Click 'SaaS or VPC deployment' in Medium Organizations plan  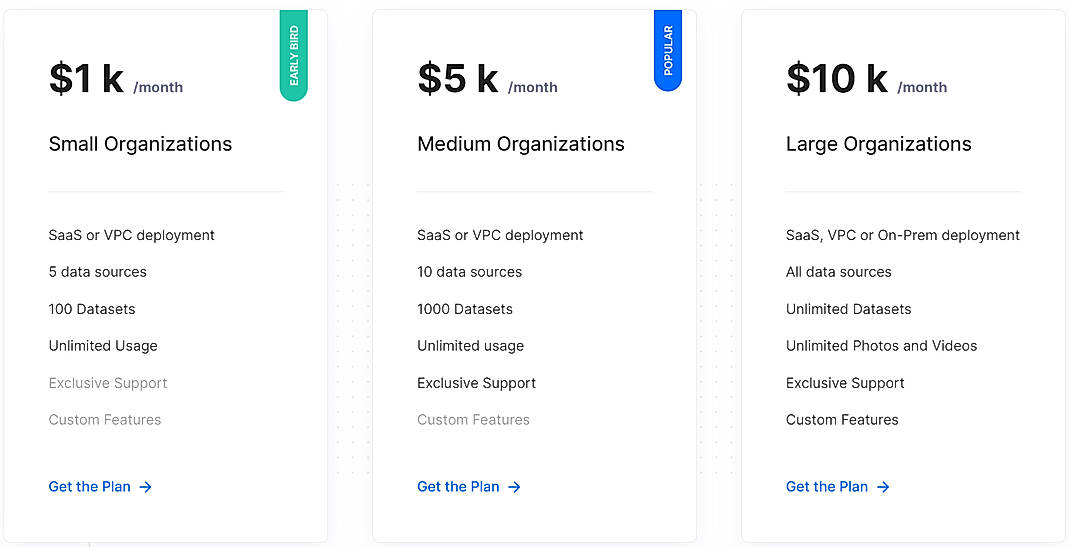(500, 235)
